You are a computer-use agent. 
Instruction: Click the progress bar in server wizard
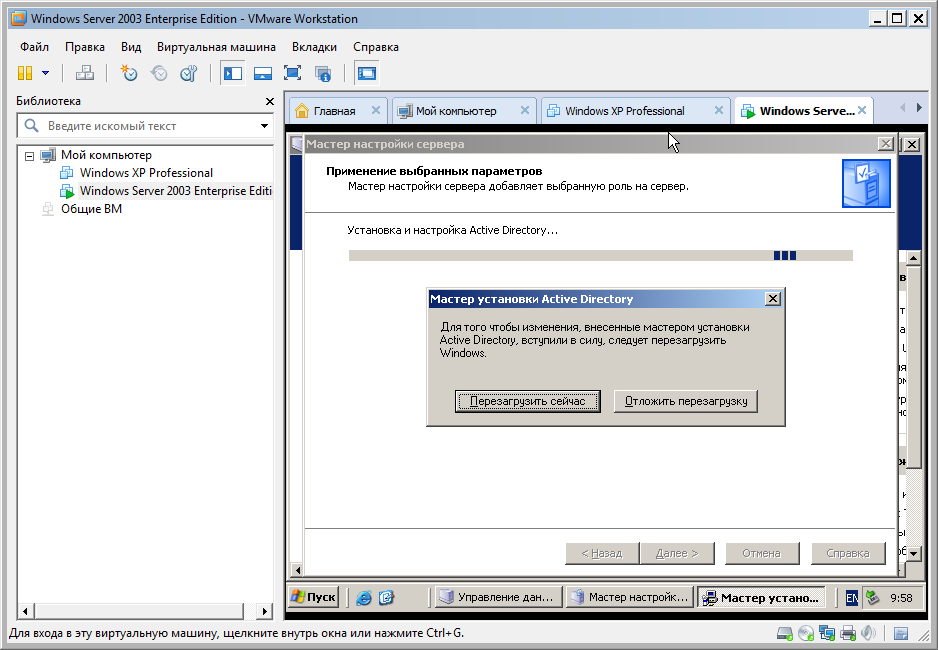pyautogui.click(x=601, y=255)
